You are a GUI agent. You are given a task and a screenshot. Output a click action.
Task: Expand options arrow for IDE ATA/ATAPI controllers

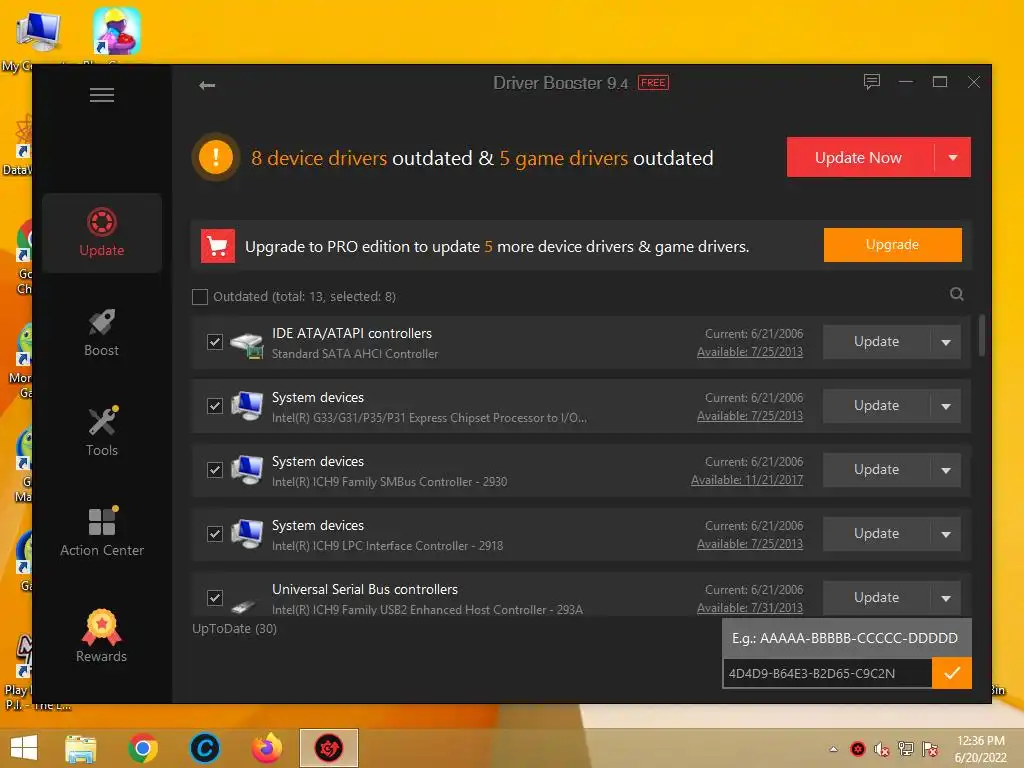[x=946, y=342]
